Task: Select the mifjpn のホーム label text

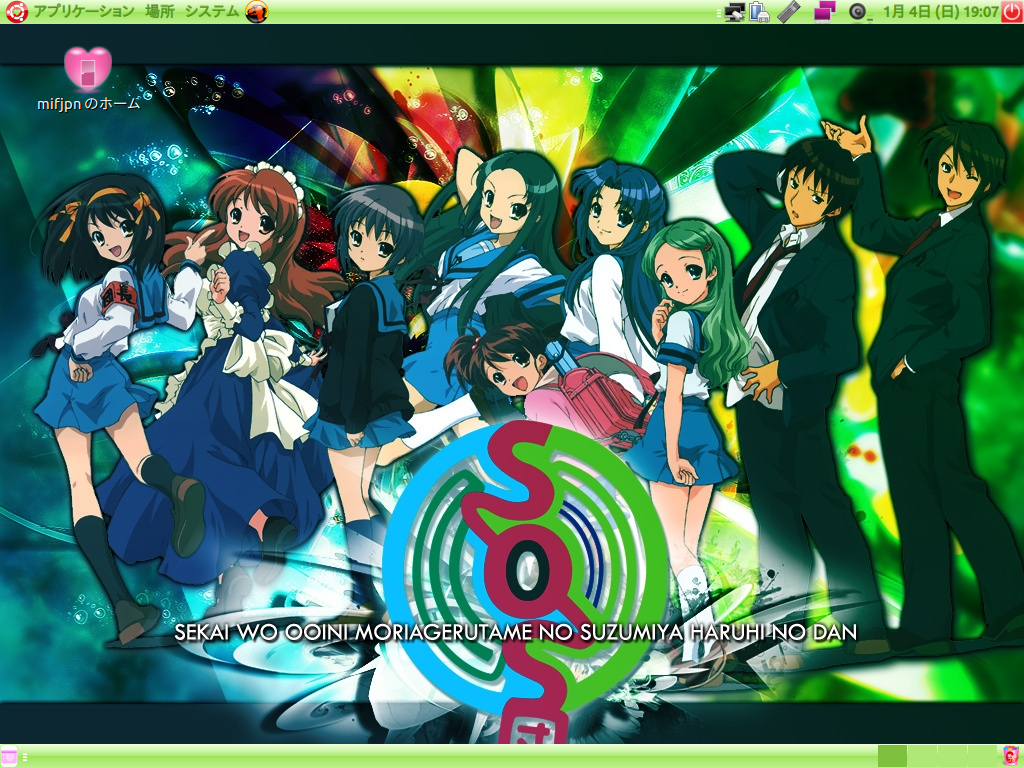Action: (88, 103)
